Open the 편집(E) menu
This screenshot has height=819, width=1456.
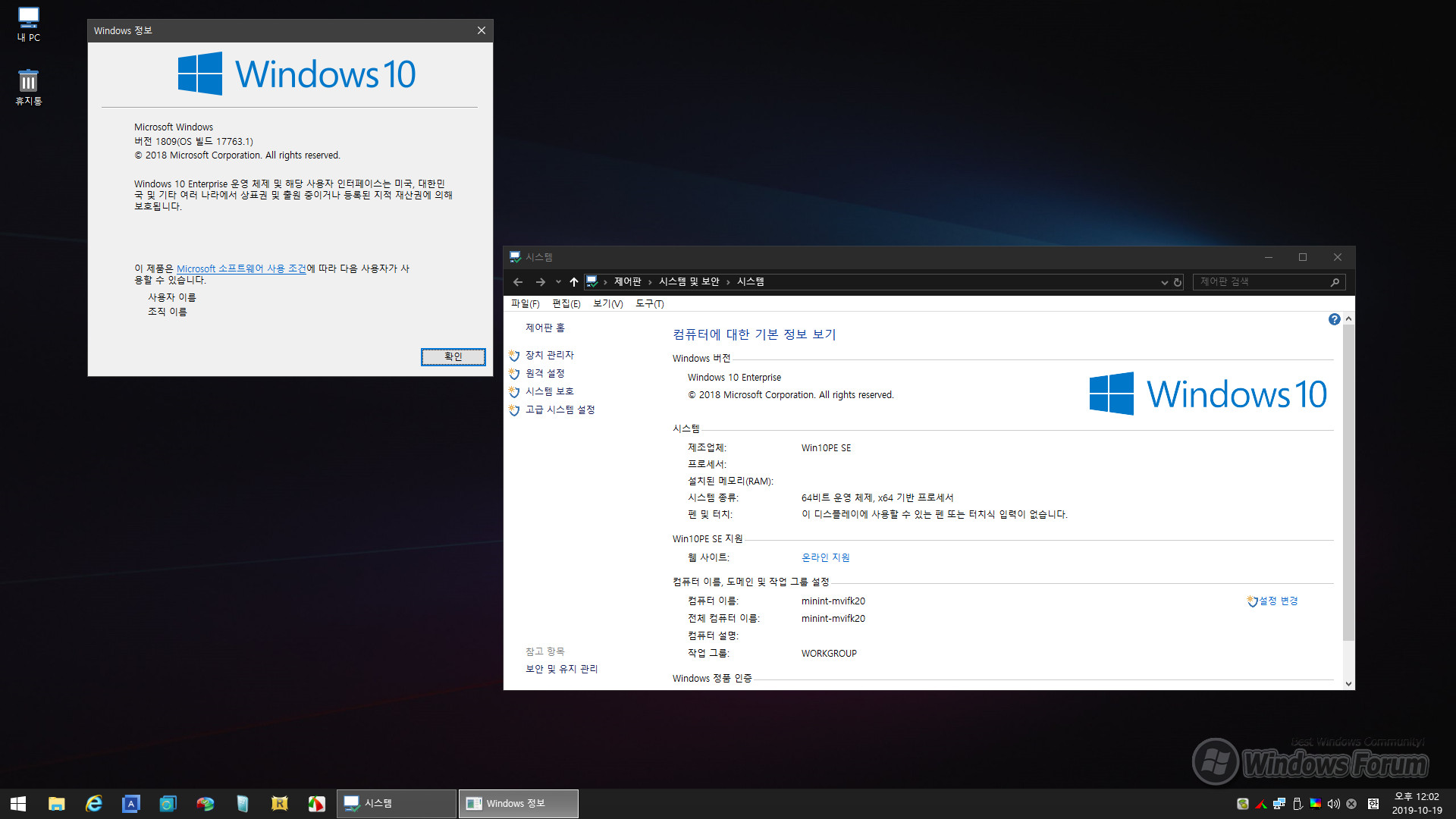(x=566, y=303)
